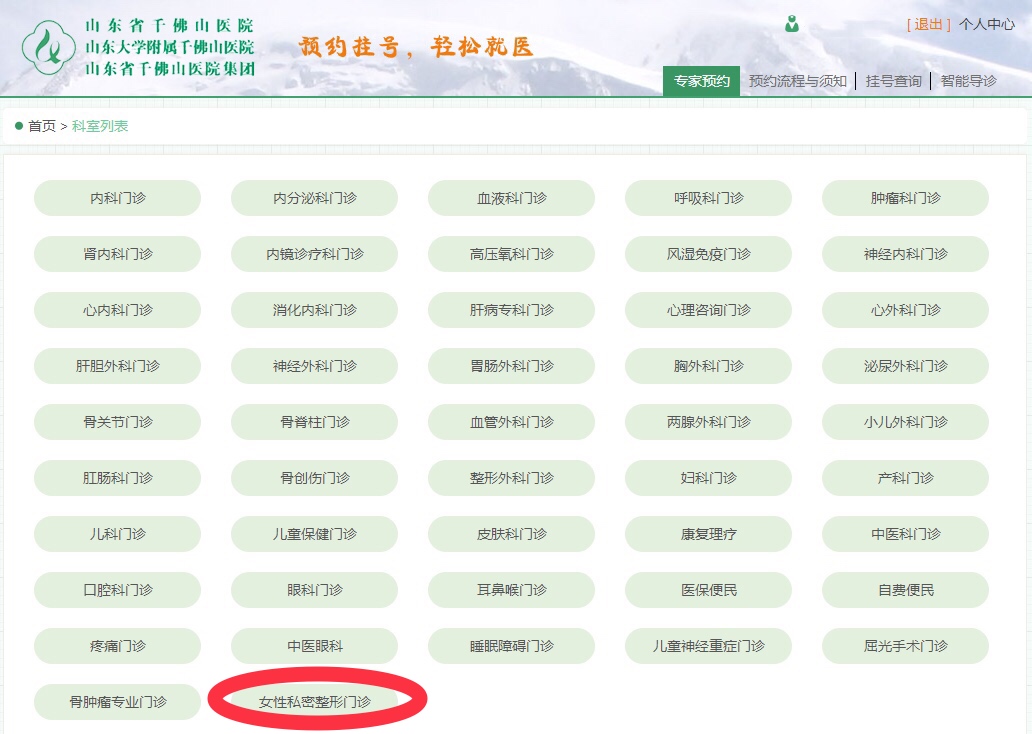Select the 挂号查询 menu item

[893, 81]
